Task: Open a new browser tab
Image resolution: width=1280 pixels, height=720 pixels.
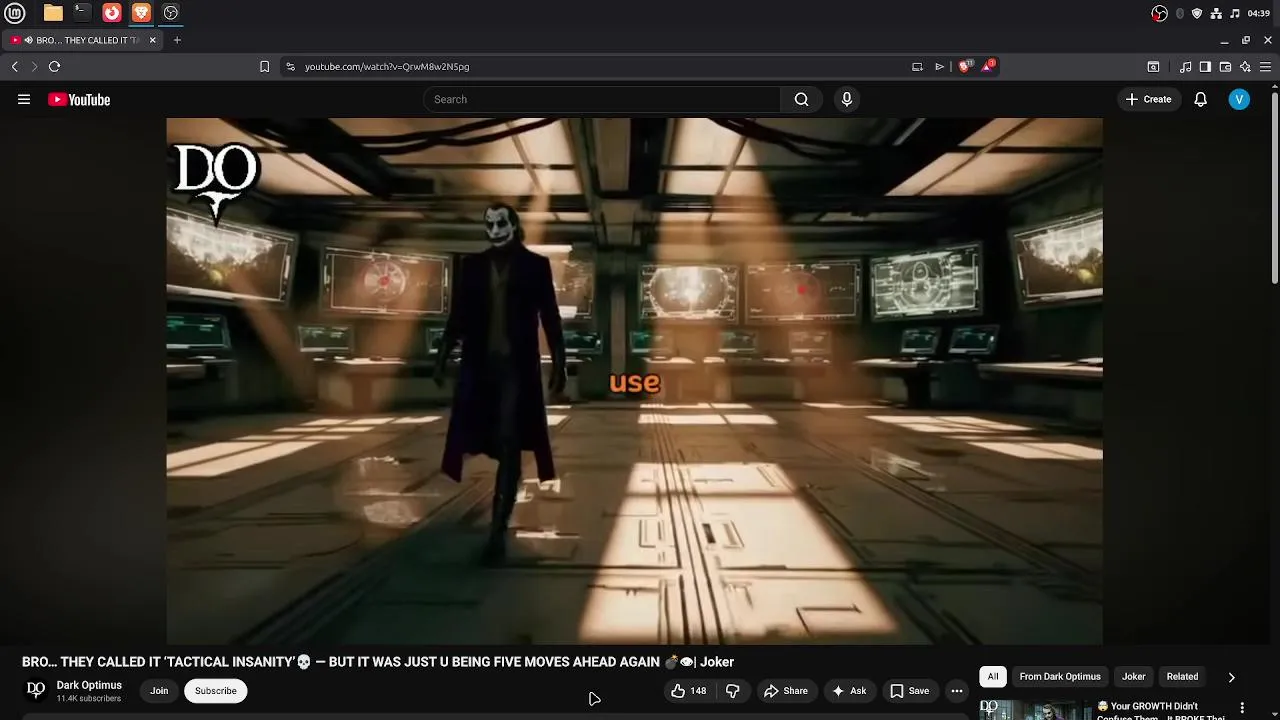Action: point(177,40)
